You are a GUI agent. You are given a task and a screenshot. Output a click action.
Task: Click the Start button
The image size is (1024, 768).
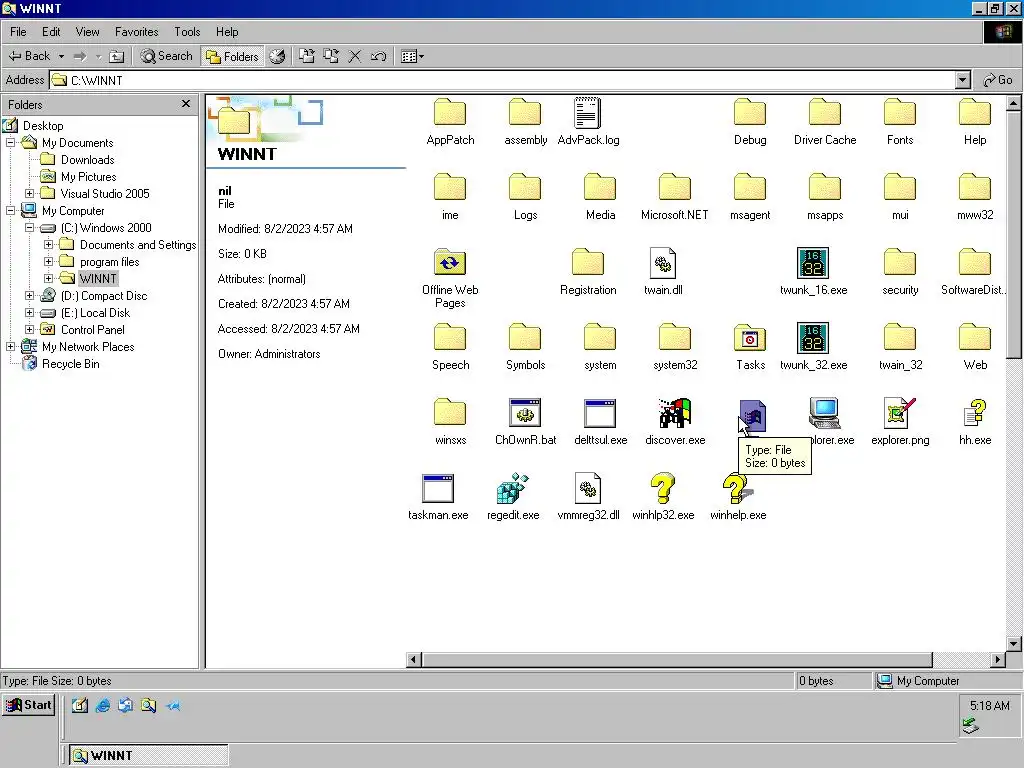click(29, 705)
